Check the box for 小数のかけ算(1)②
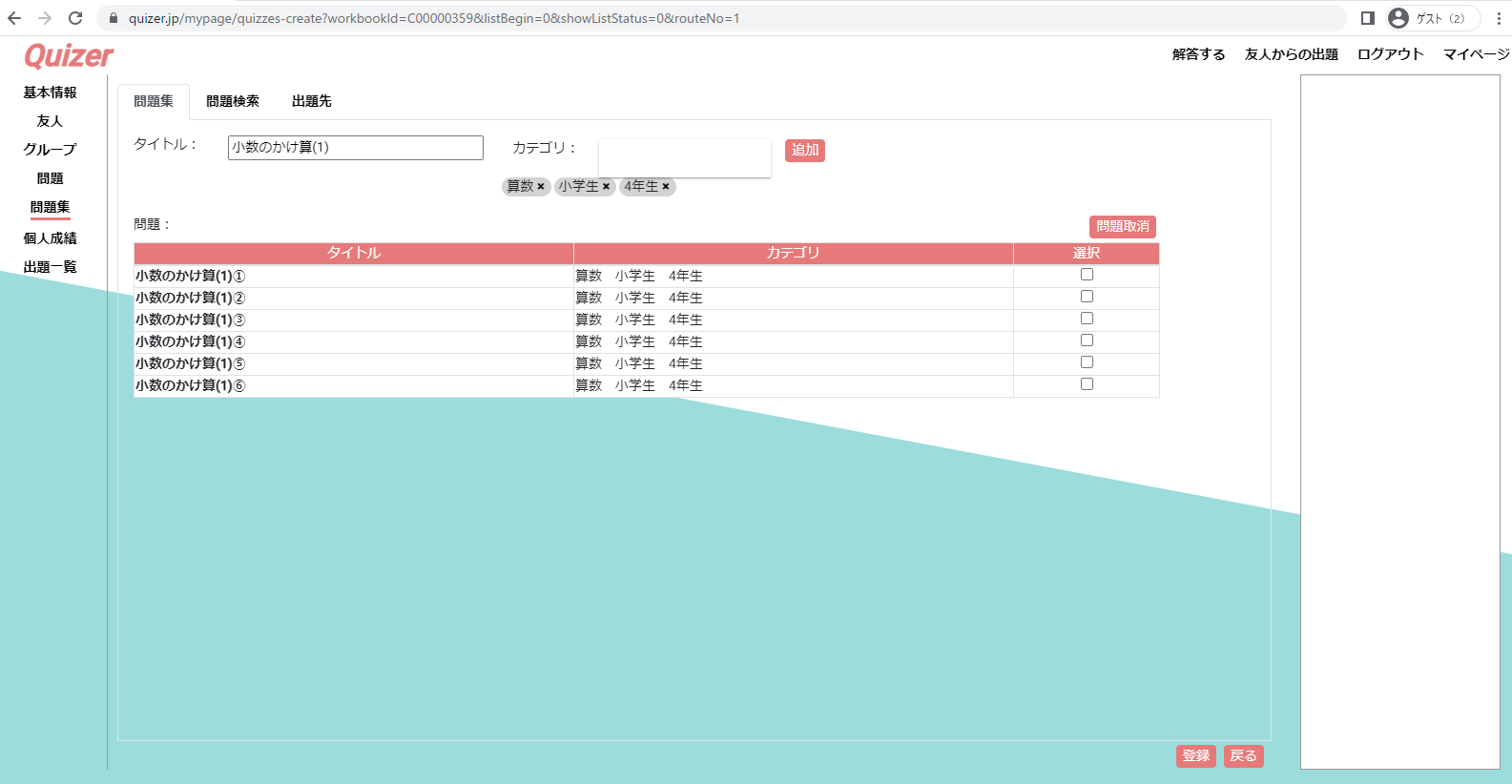 click(x=1087, y=297)
